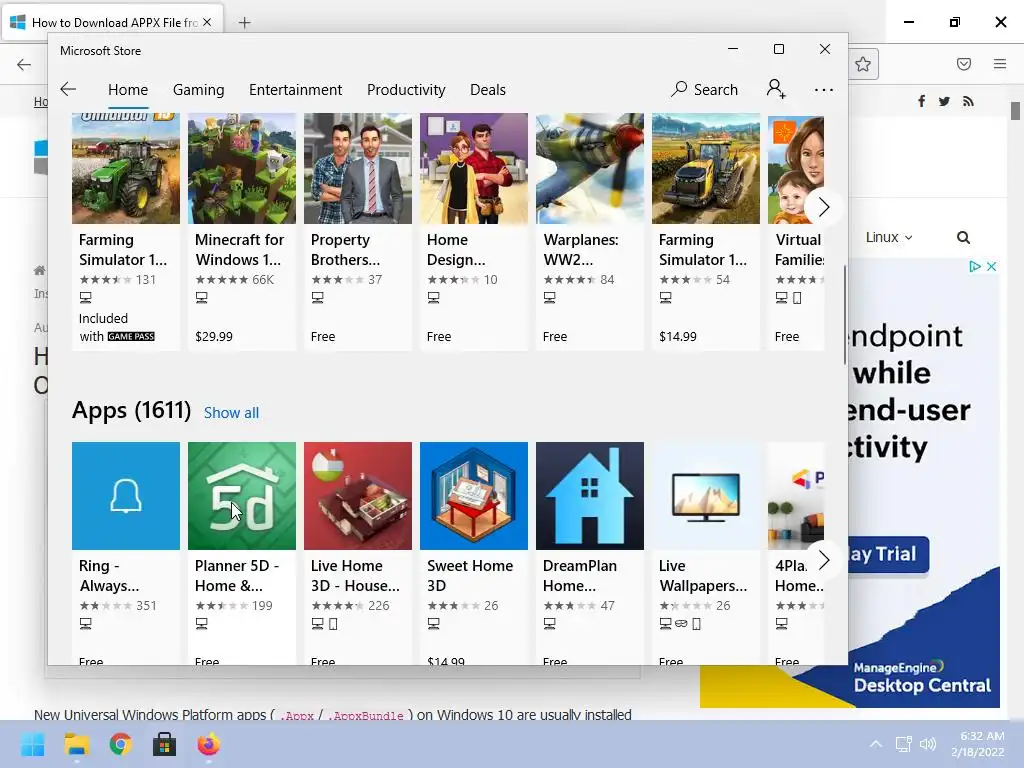Click the Microsoft Store scrollbar

point(844,315)
